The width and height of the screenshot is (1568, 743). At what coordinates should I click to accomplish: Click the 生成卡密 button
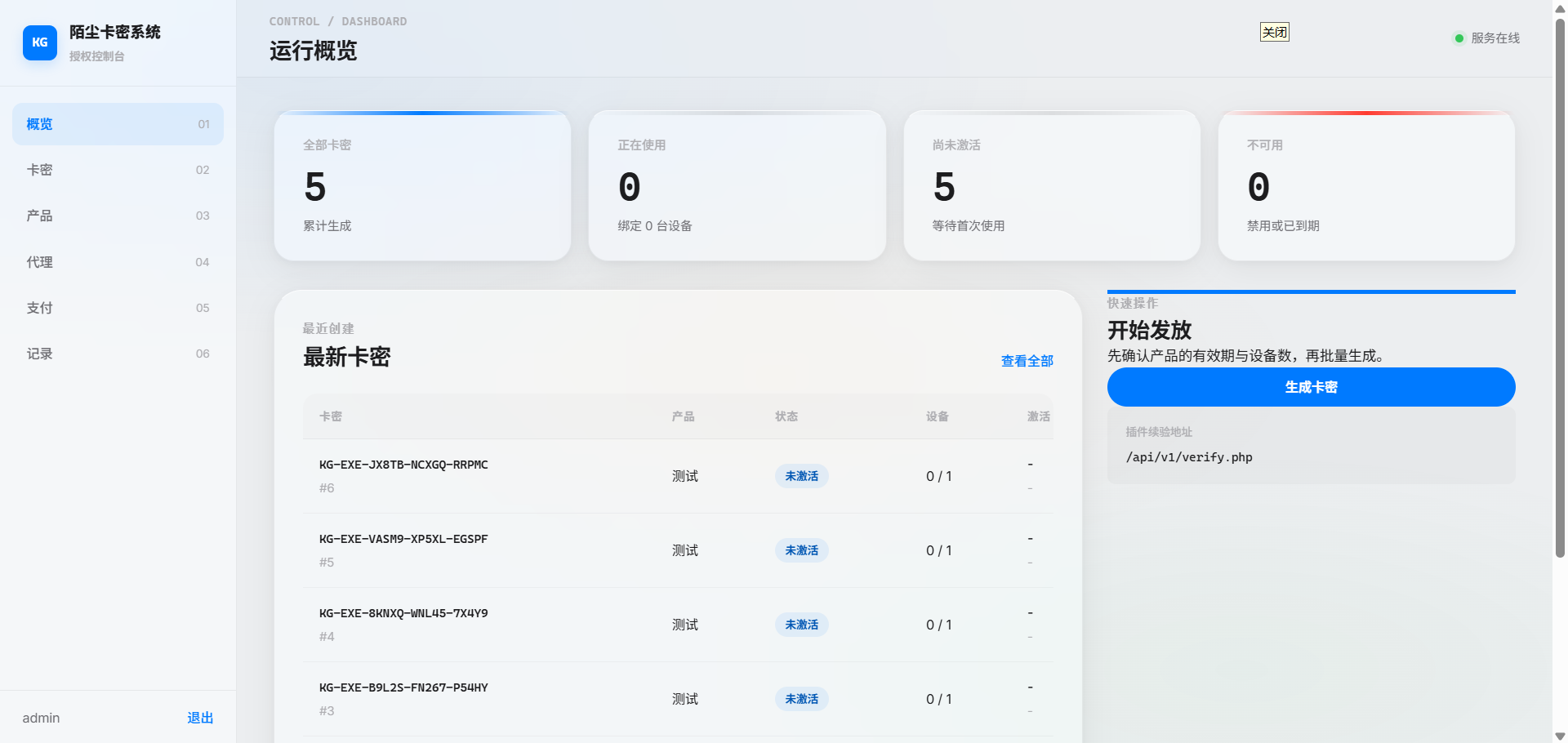(x=1311, y=387)
